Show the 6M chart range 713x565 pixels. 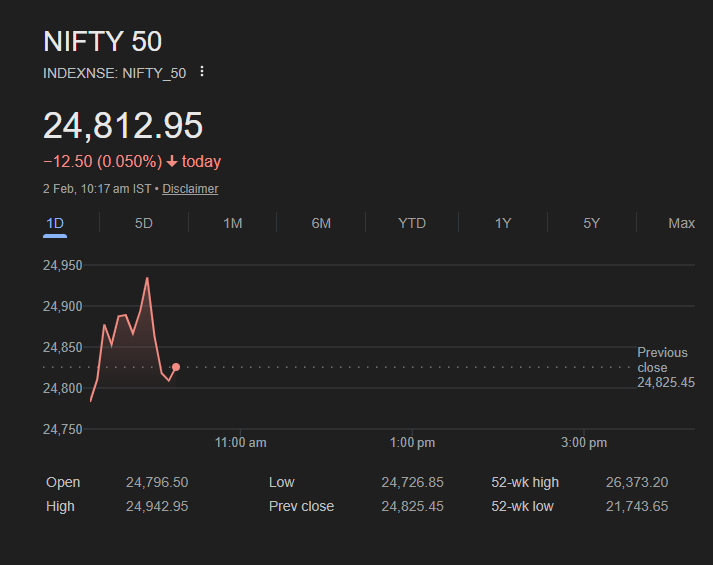[321, 223]
